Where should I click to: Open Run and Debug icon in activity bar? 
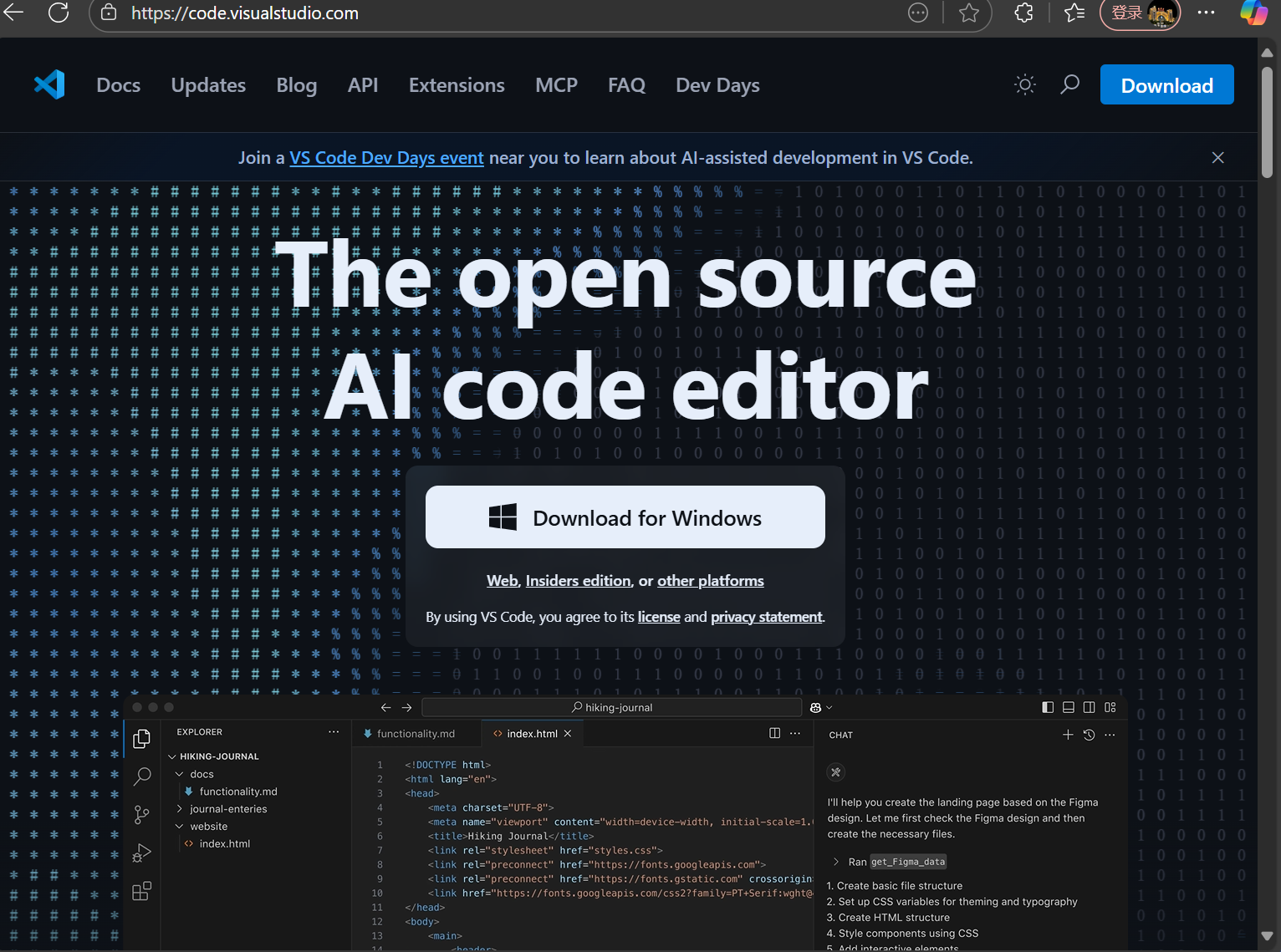tap(142, 853)
